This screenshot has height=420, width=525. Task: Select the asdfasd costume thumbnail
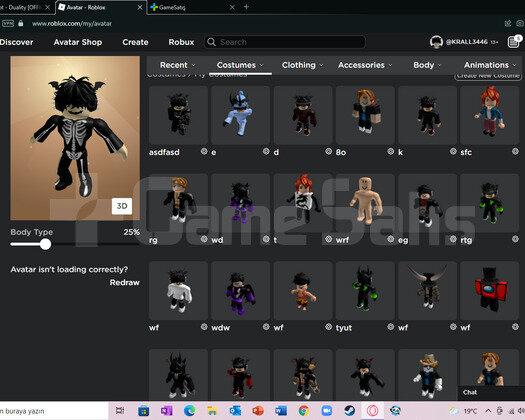(178, 115)
